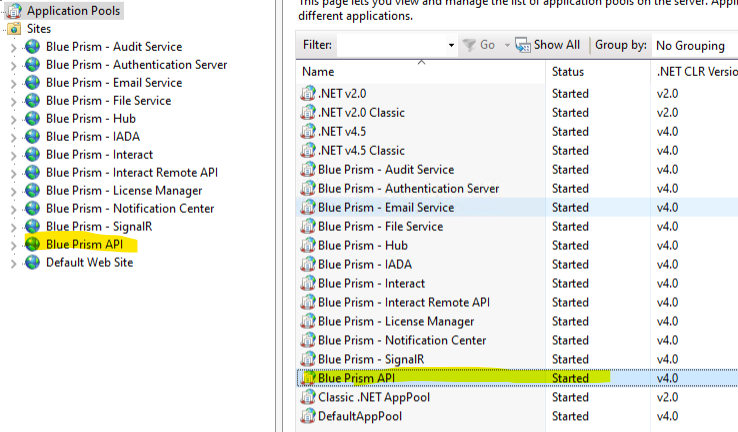738x432 pixels.
Task: Expand Blue Prism - Email Service tree node
Action: pos(14,83)
